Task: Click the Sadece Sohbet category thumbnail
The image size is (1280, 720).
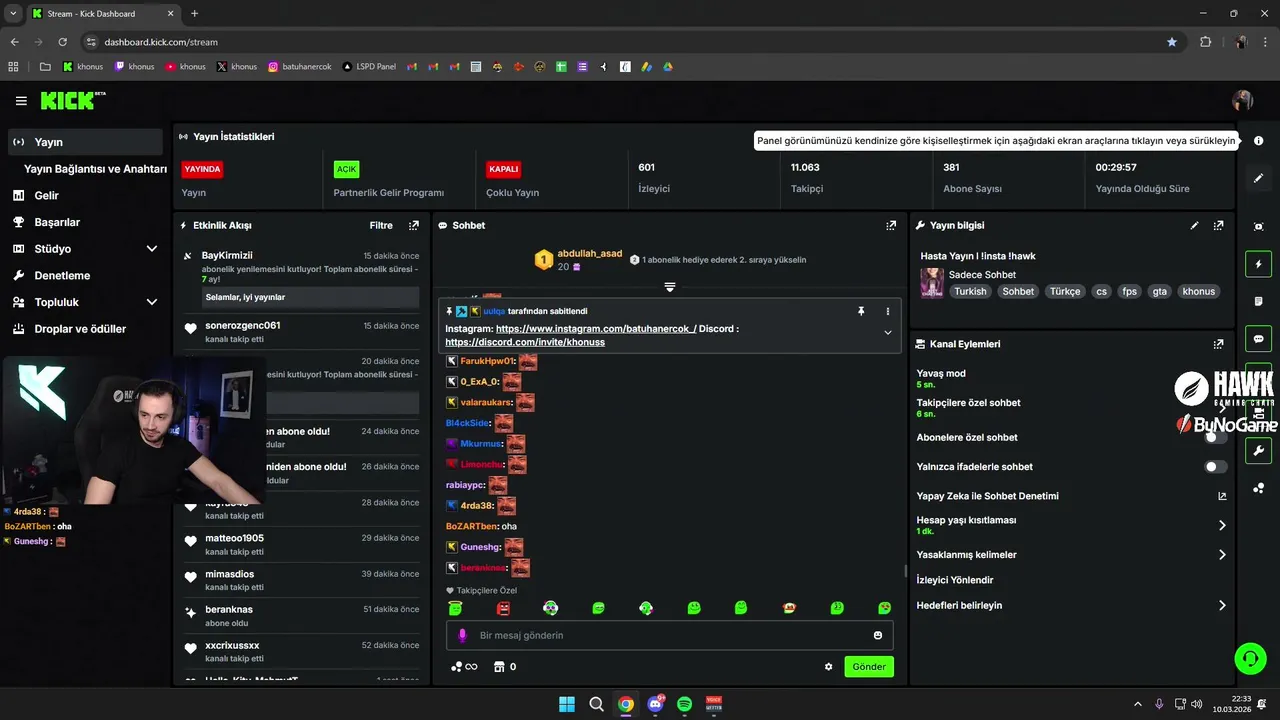Action: click(932, 283)
